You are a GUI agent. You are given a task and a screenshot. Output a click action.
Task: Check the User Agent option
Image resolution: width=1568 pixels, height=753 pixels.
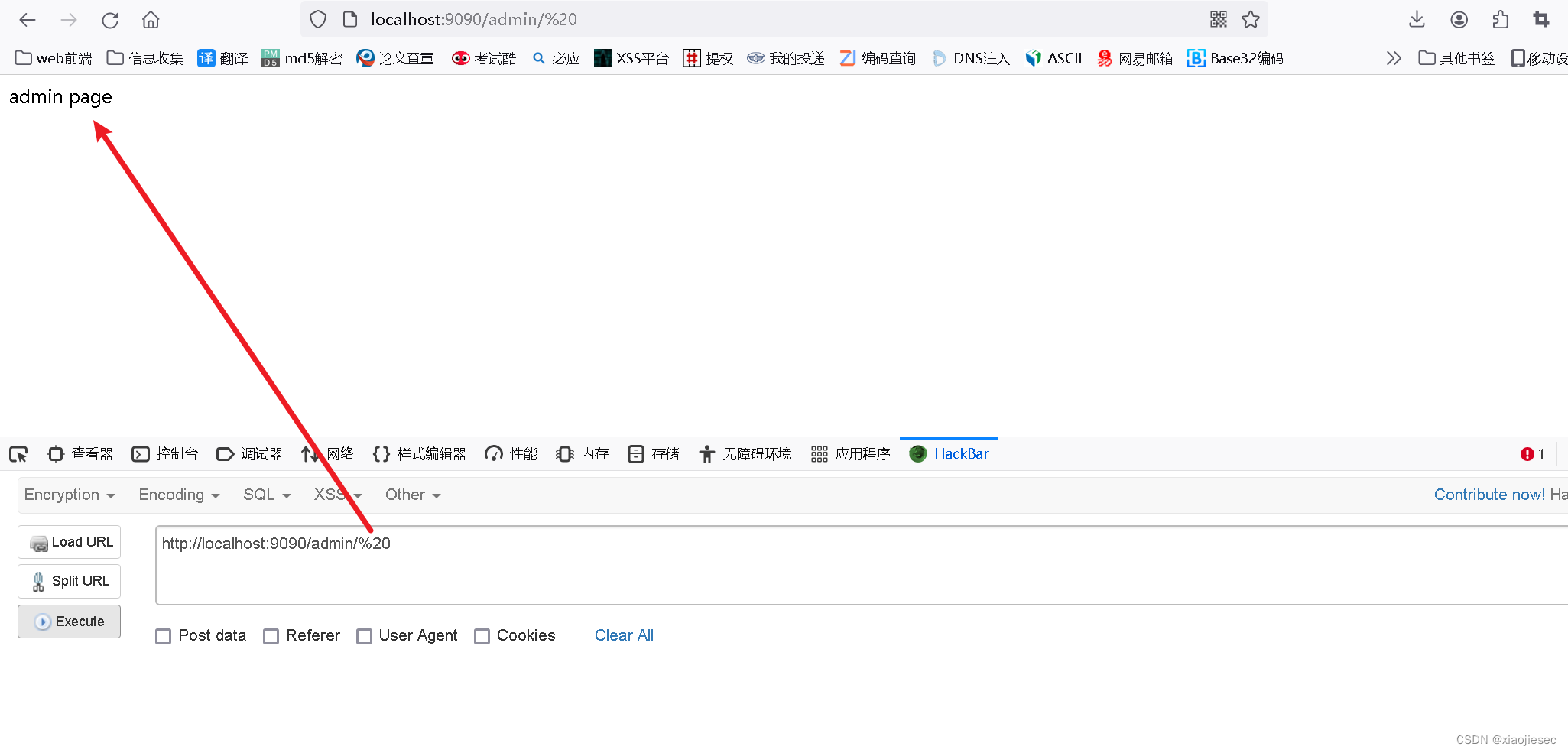[365, 635]
